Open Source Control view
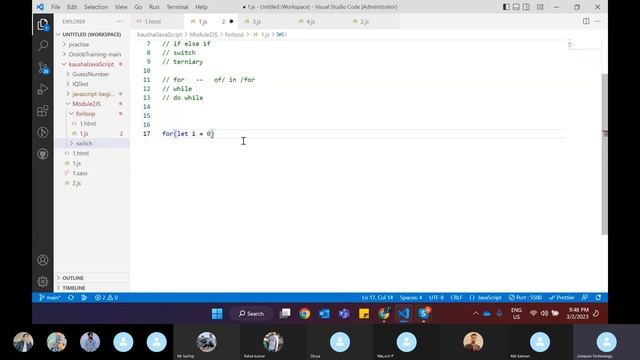The height and width of the screenshot is (360, 640). [x=43, y=68]
